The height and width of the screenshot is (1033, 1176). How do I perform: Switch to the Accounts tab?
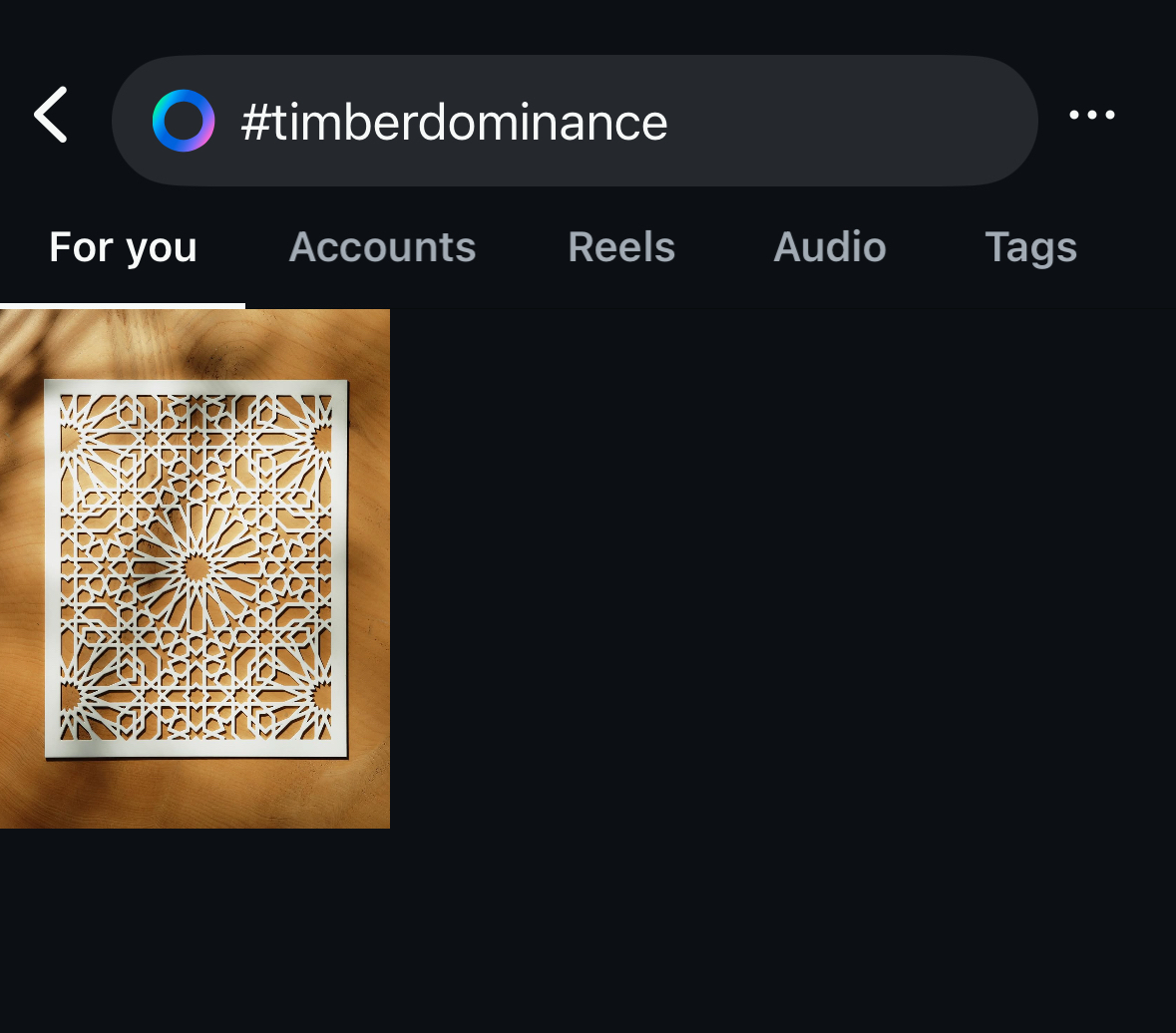tap(382, 247)
